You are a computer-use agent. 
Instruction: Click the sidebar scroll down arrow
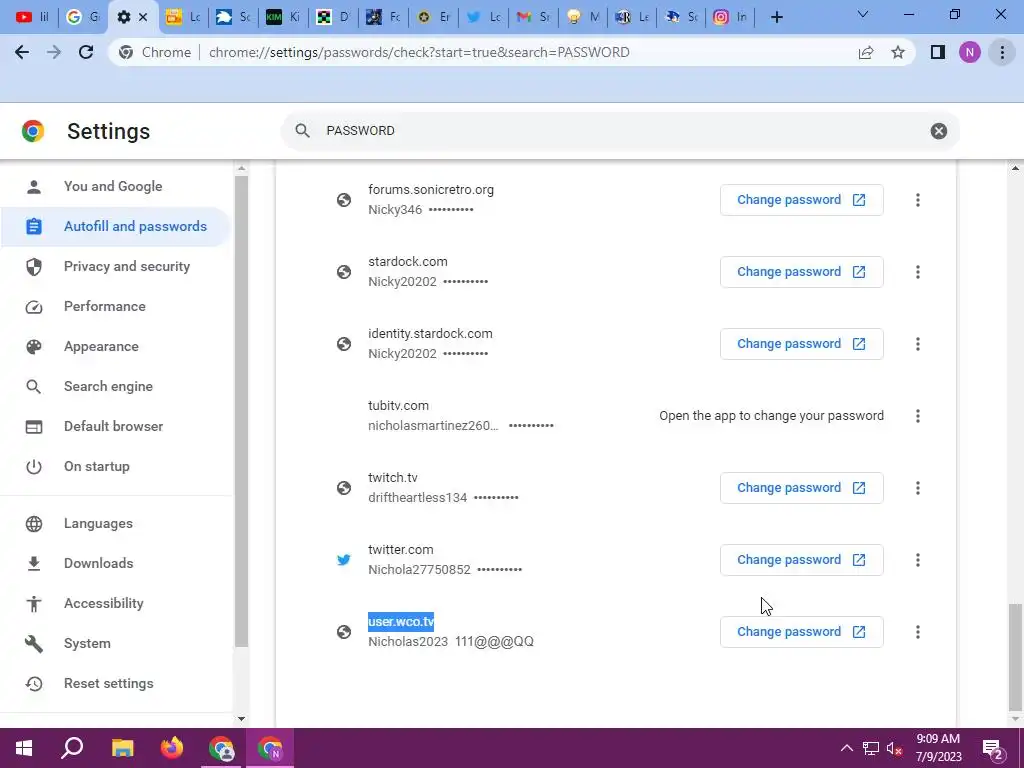[241, 718]
